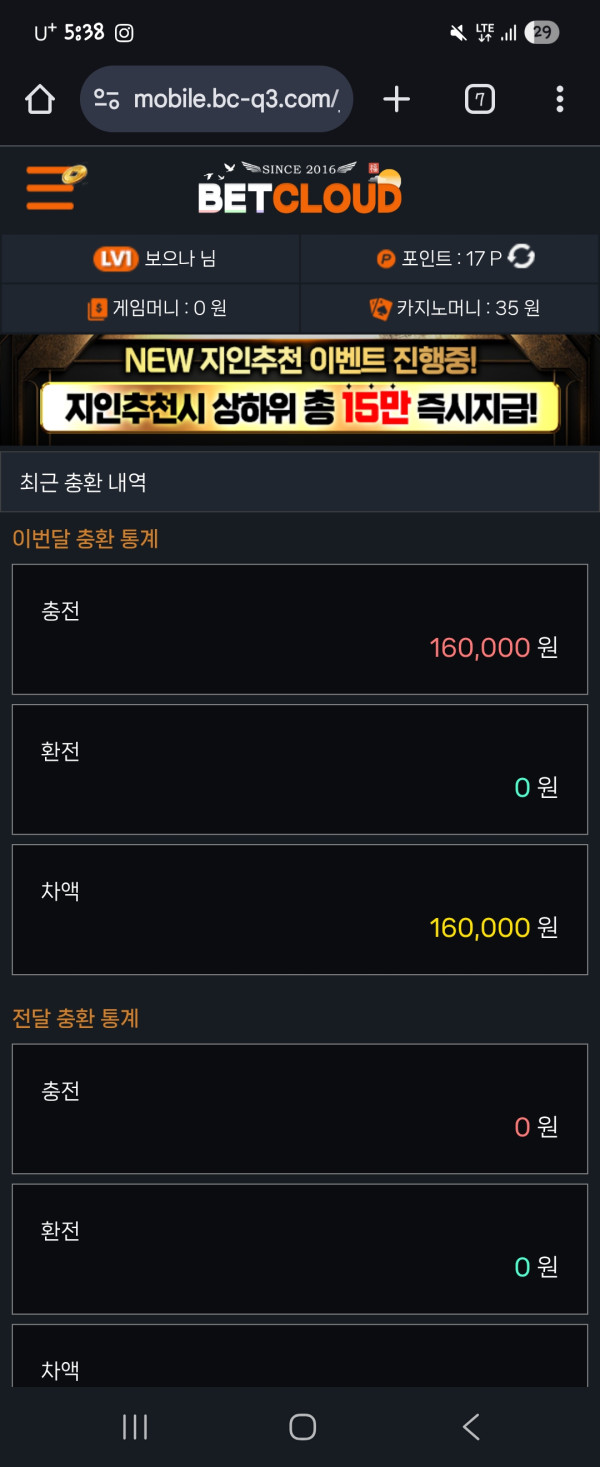This screenshot has height=1467, width=600.
Task: Open the orange hamburger menu
Action: pyautogui.click(x=52, y=188)
